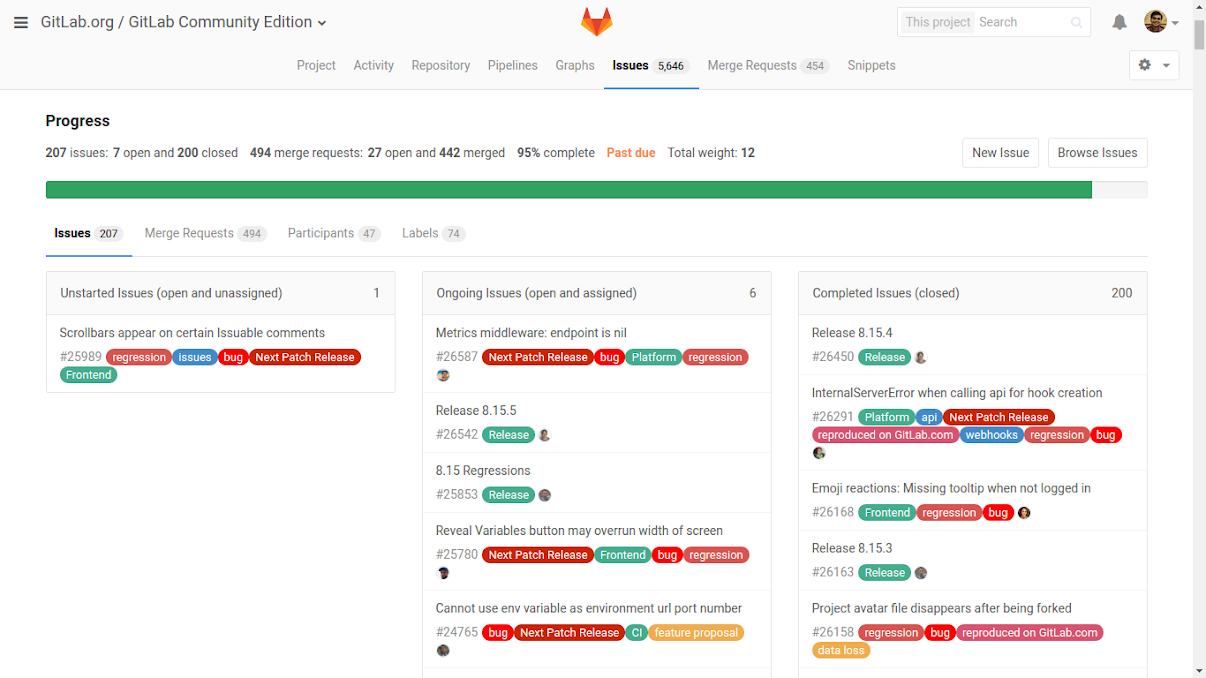Open the 8.15 Regressions issue
Viewport: 1206px width, 678px height.
coord(483,471)
